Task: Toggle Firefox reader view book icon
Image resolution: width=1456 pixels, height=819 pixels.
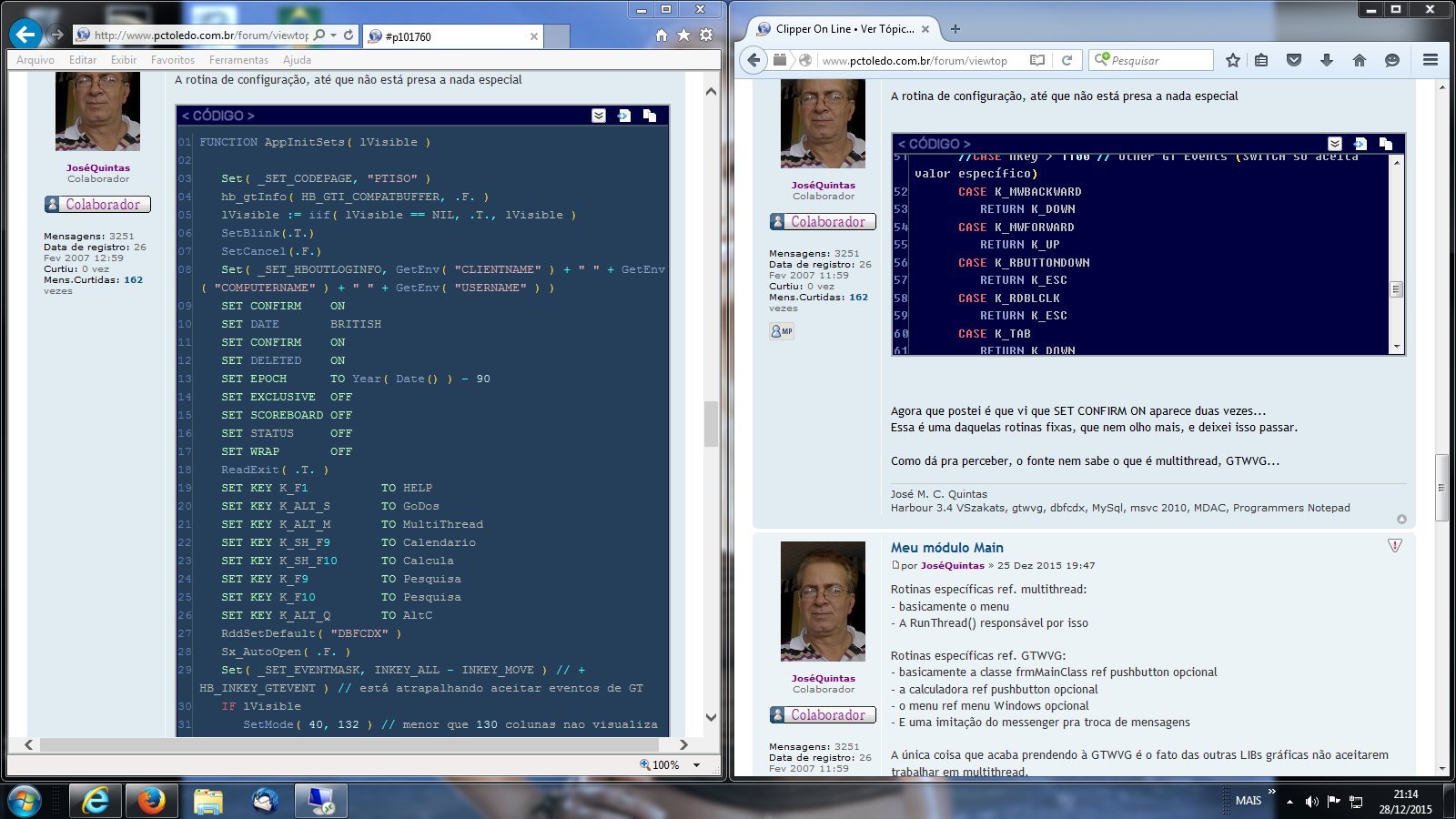Action: [1036, 60]
